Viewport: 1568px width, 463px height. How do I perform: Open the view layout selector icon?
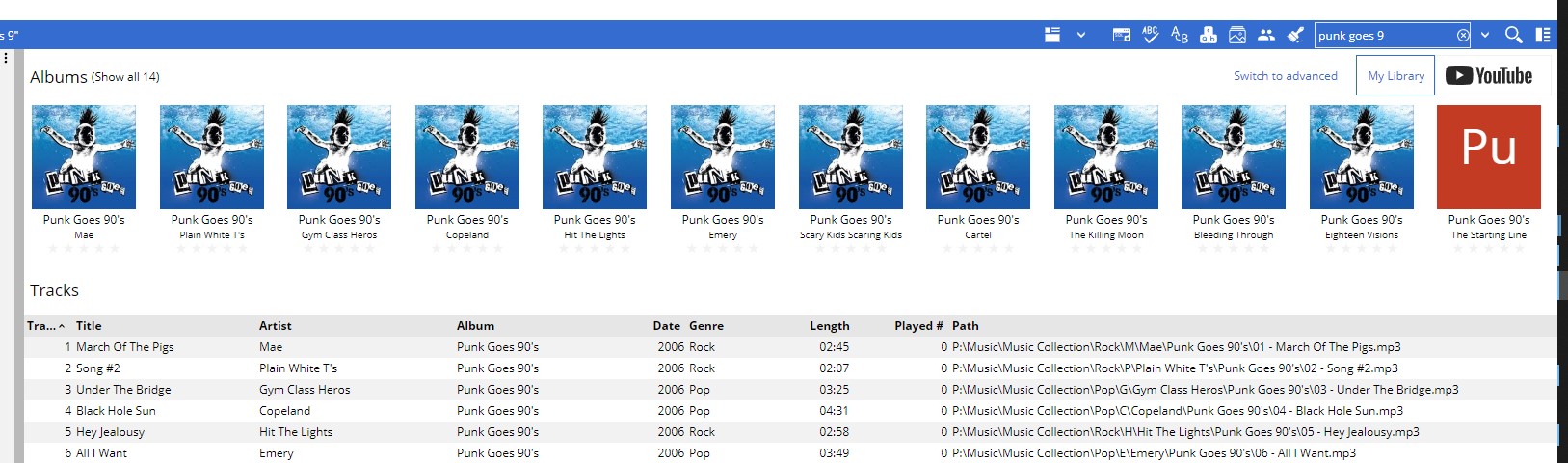point(1052,35)
